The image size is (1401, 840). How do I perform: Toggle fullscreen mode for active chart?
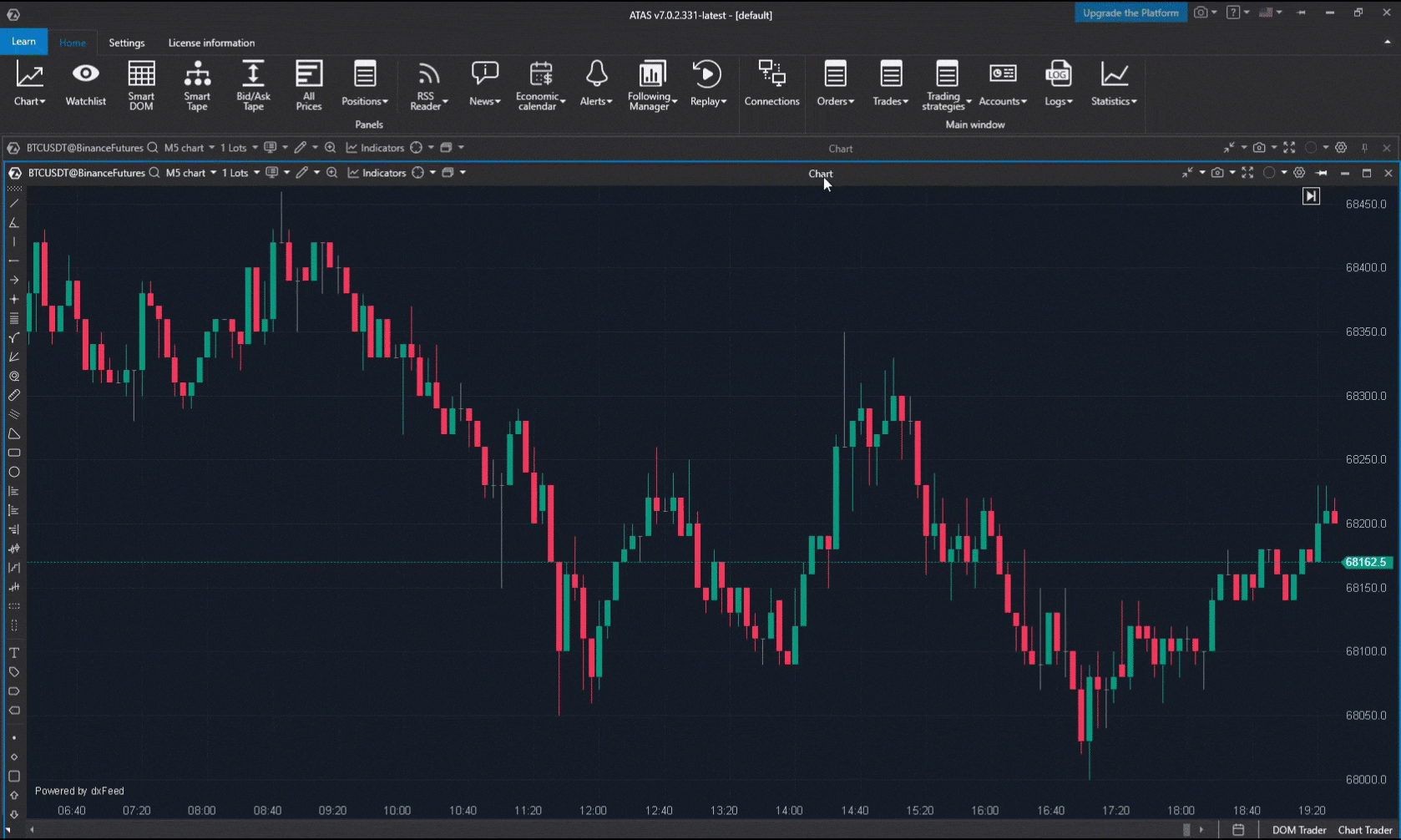click(1247, 173)
